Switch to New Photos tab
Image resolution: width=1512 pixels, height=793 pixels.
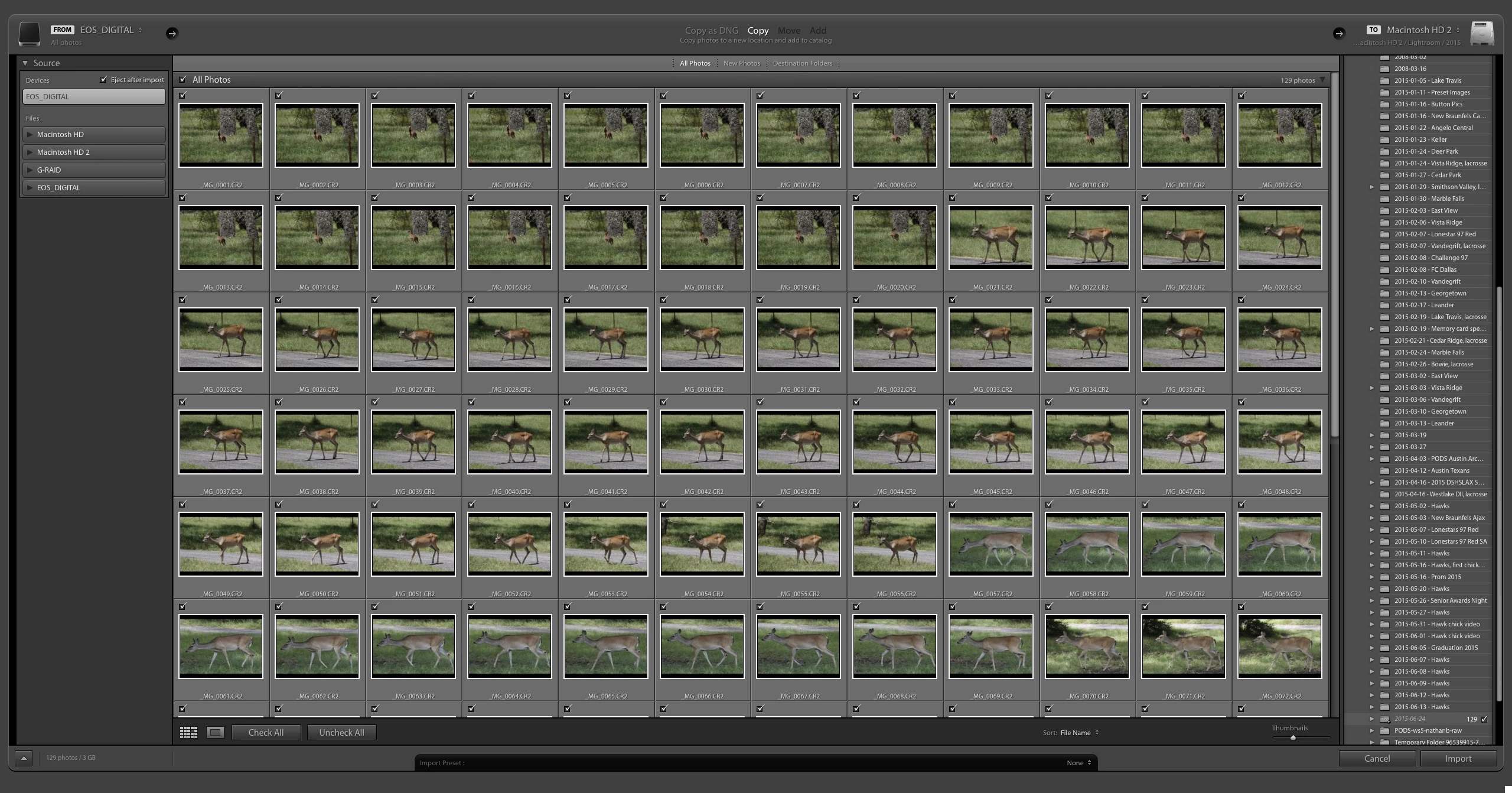742,63
